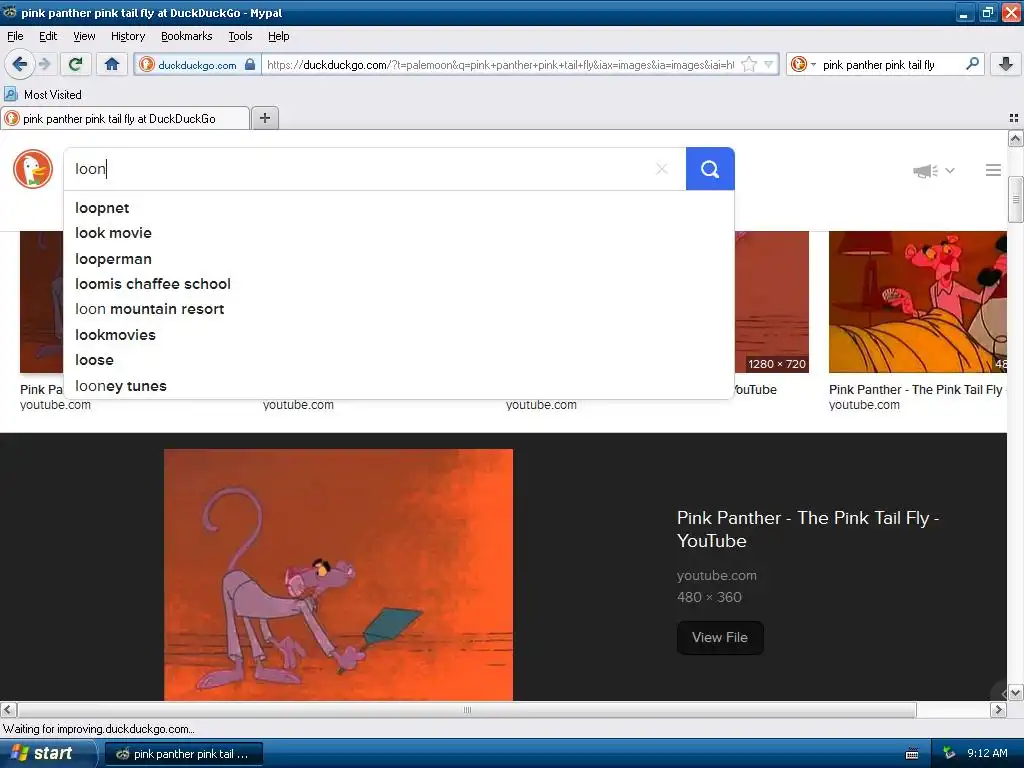Open the search engine selector dropdown
The image size is (1024, 768).
(803, 65)
